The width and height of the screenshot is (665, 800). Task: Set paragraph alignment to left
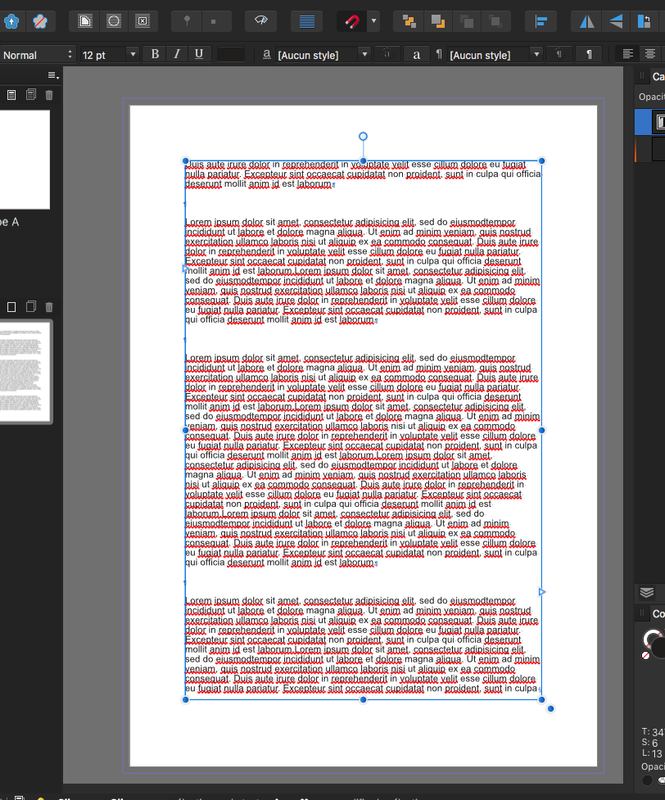[628, 54]
